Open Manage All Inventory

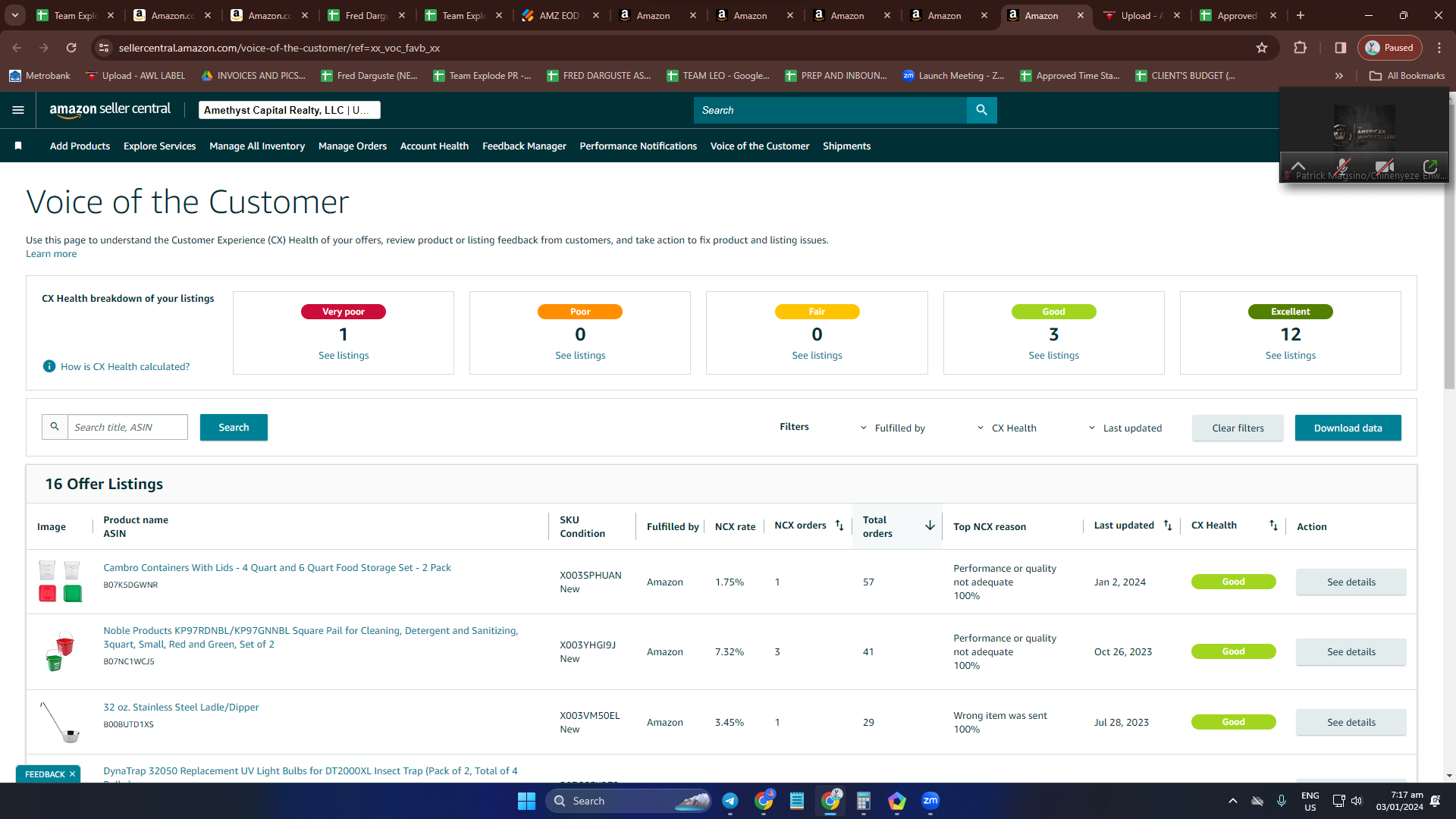click(x=257, y=146)
